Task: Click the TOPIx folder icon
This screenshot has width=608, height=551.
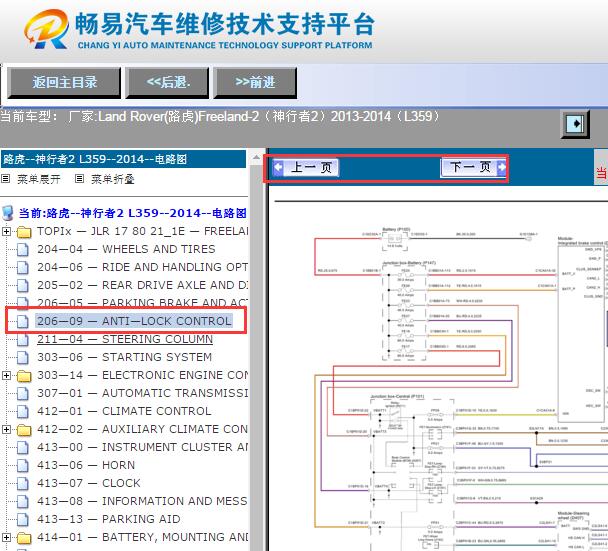Action: point(24,232)
